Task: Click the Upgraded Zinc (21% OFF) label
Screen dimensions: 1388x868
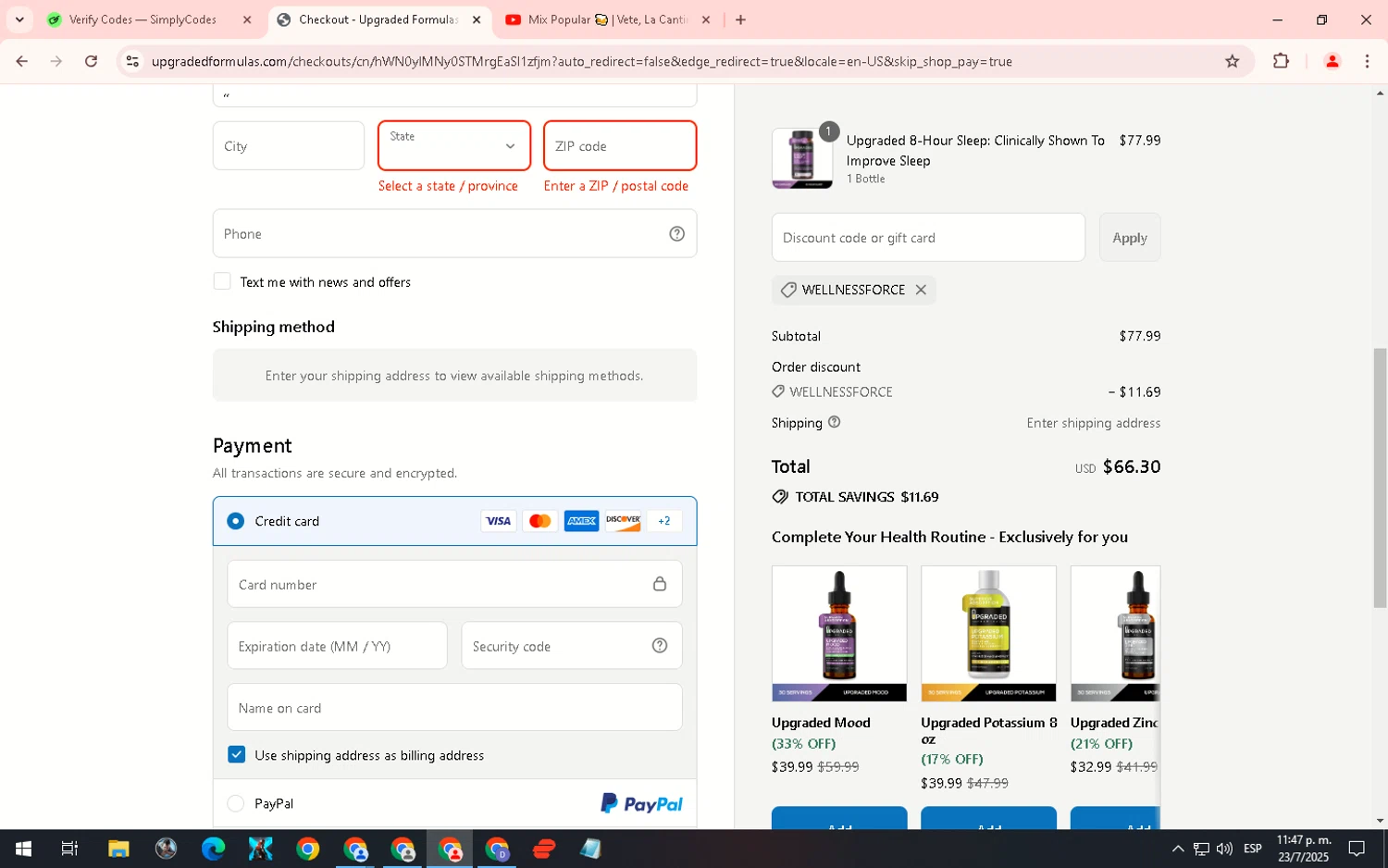Action: [x=1101, y=744]
